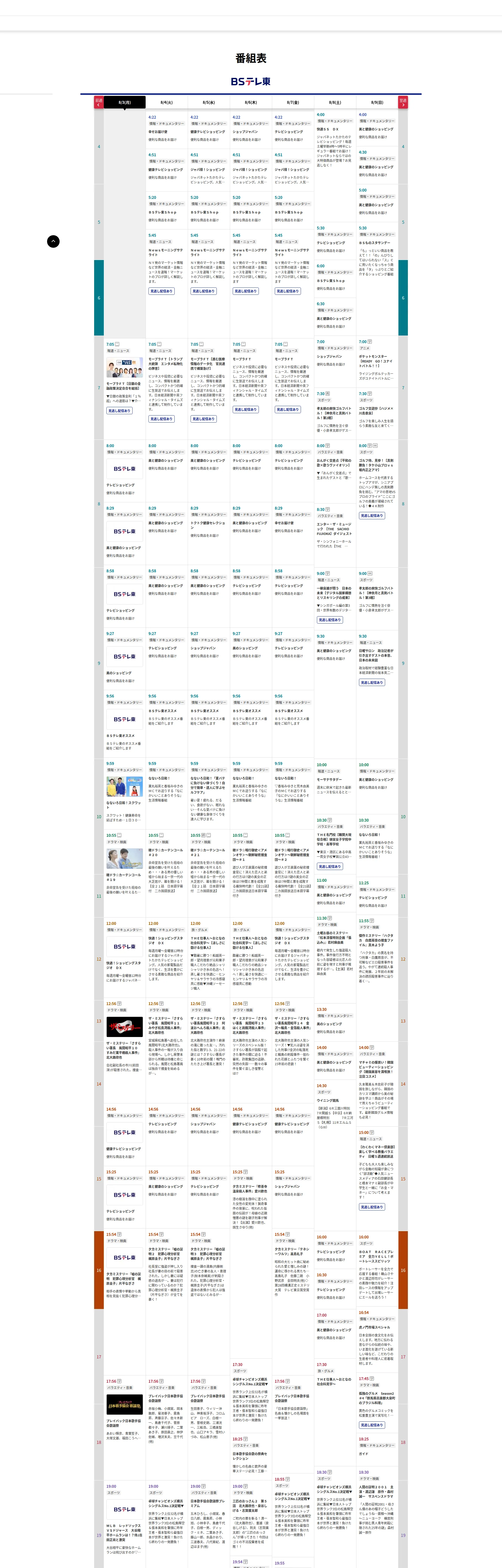Open Monday 19:00 MLB レッドソックス logo thumbnail
502x1568 pixels.
125,1509
